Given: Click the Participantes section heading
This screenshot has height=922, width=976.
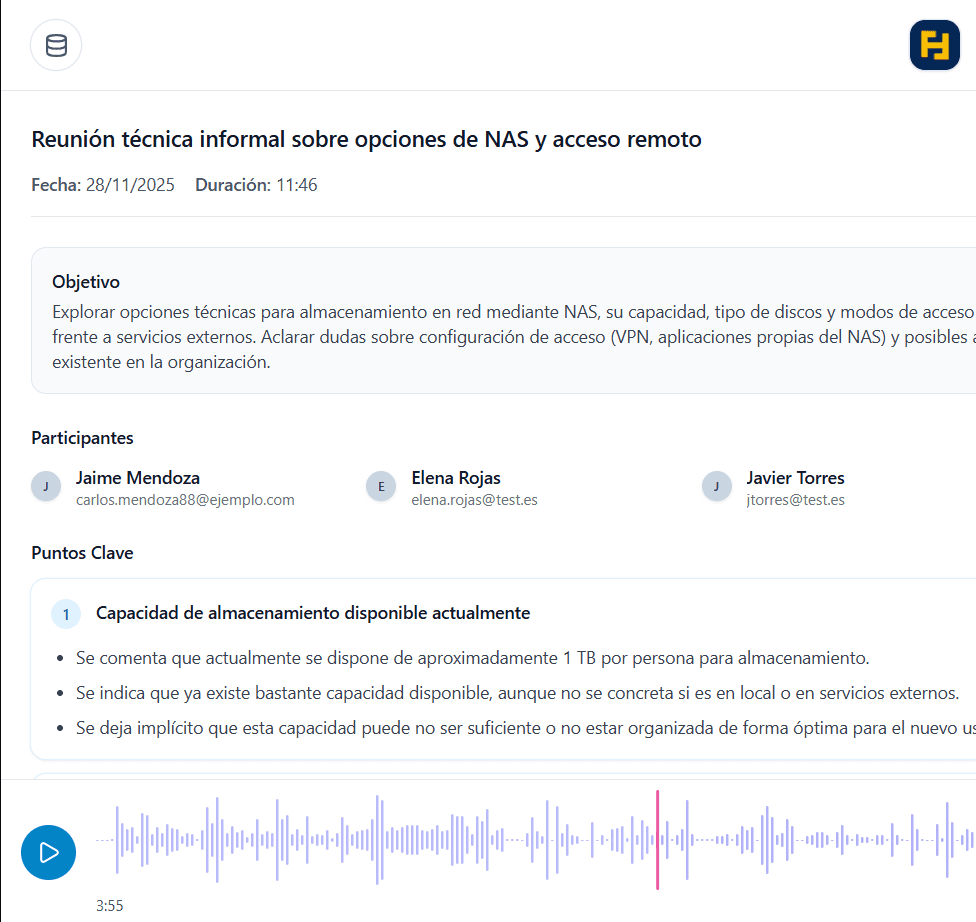Looking at the screenshot, I should [x=82, y=438].
